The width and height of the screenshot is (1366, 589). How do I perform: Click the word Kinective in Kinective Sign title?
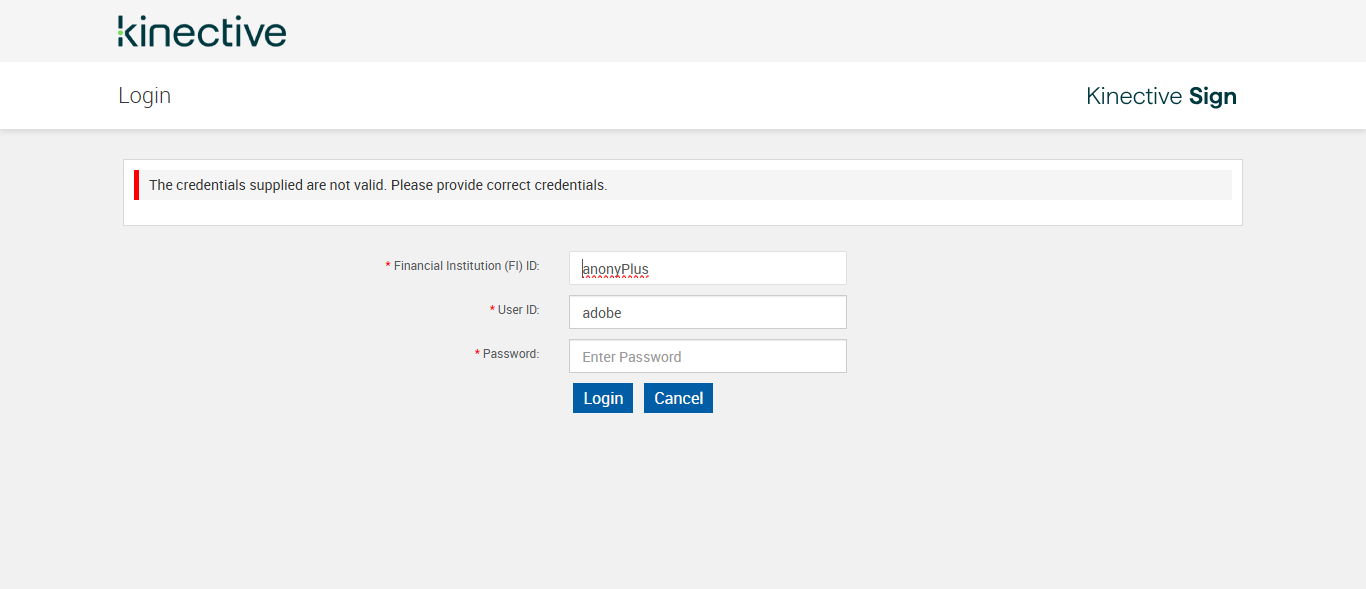click(1134, 96)
